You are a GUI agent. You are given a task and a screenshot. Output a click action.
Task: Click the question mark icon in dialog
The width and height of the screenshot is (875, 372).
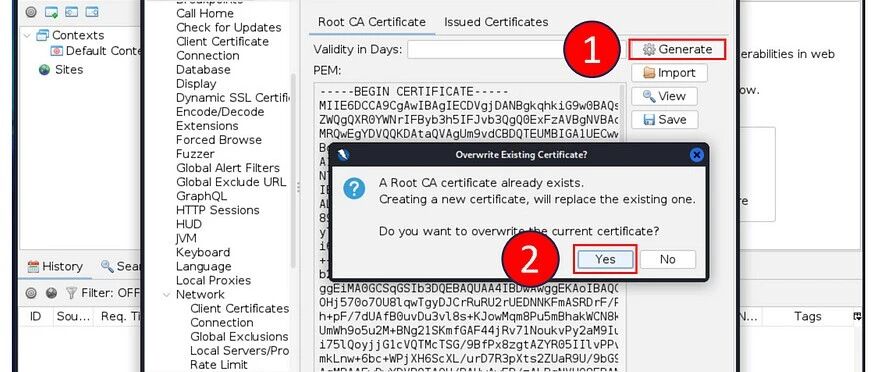354,189
